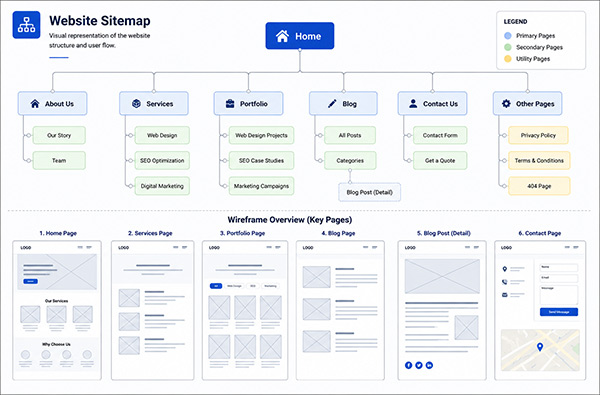Select the All filter tab in the Portfolio wireframe
The width and height of the screenshot is (600, 395).
[216, 286]
